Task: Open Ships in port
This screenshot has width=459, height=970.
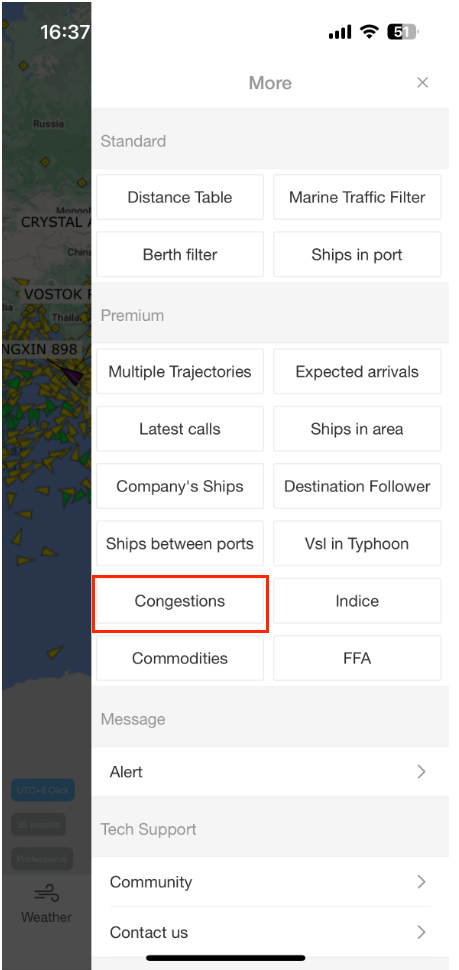Action: tap(357, 254)
